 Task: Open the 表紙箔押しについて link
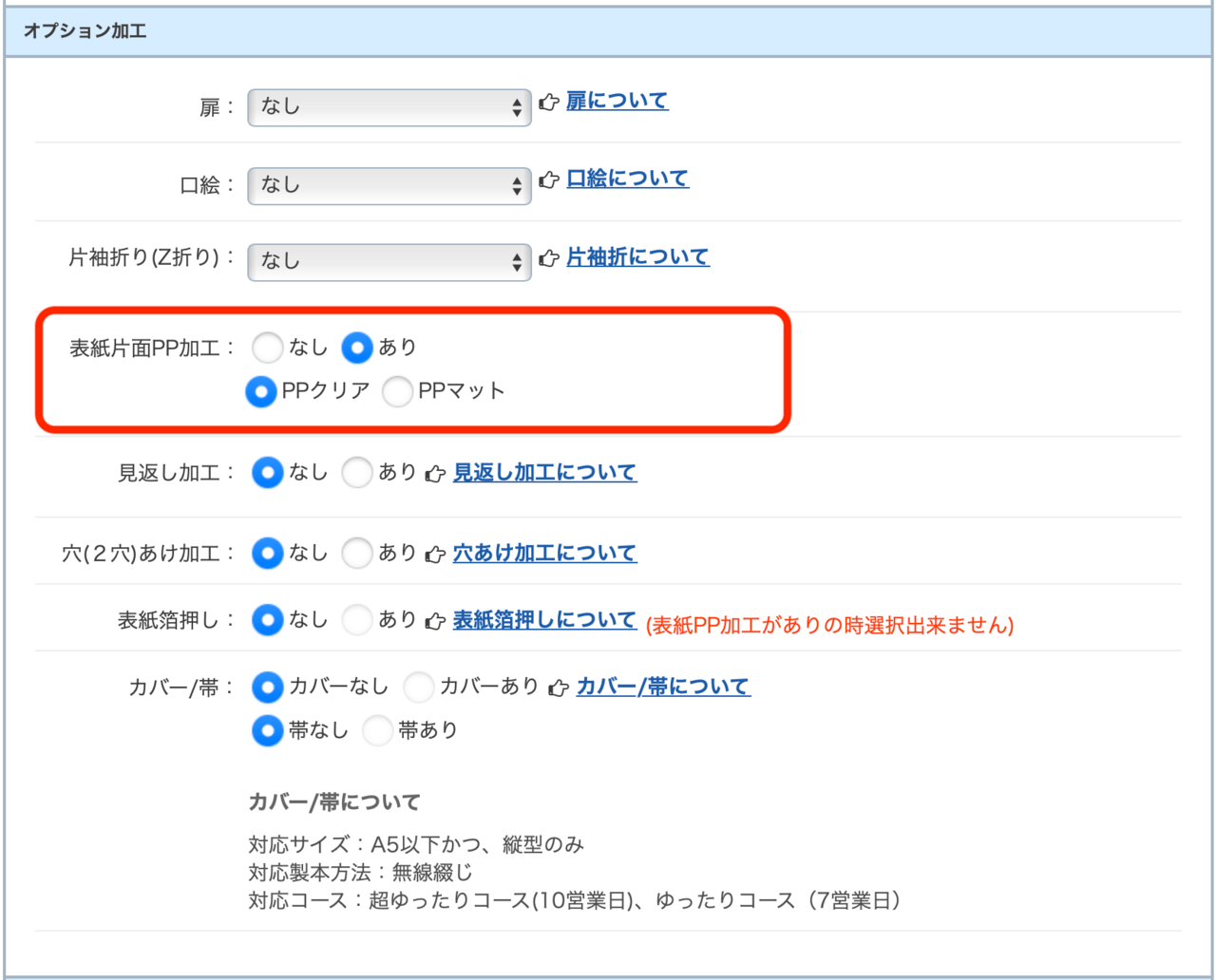[x=543, y=620]
